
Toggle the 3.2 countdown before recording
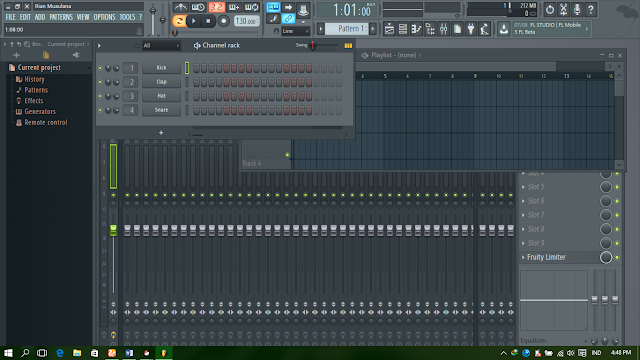pyautogui.click(x=216, y=7)
